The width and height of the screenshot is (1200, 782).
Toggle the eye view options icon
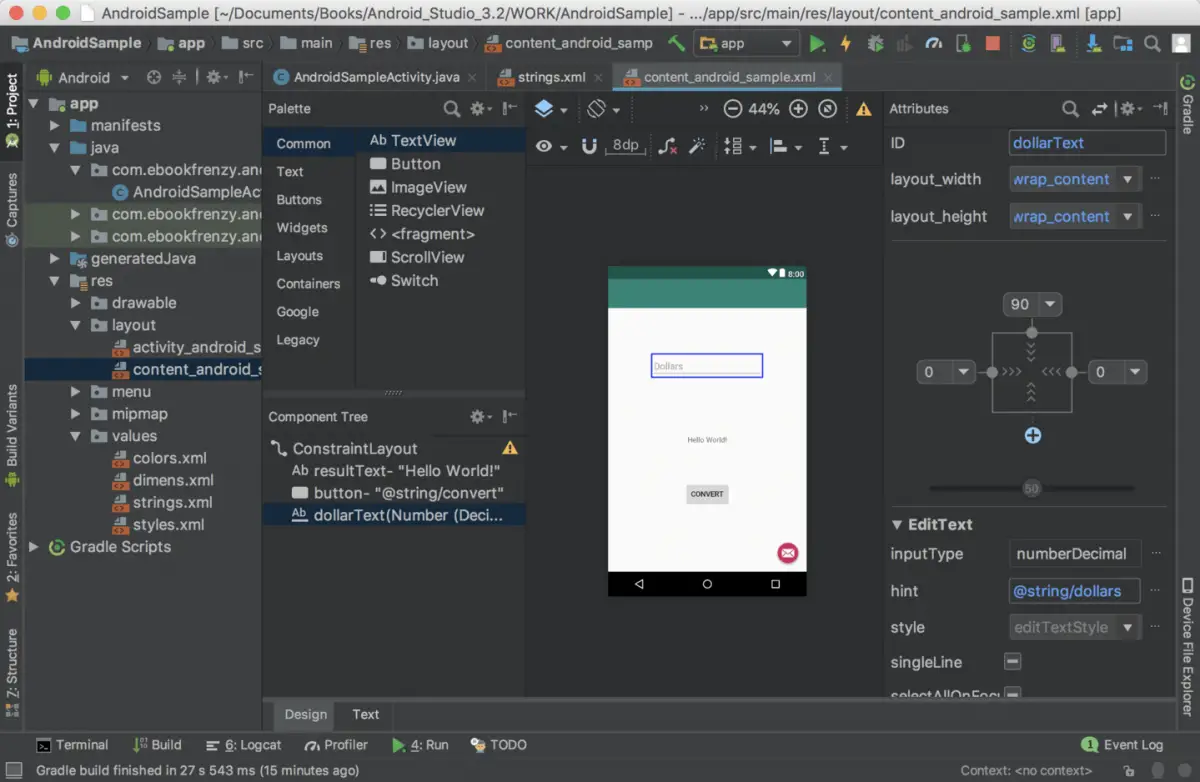pos(543,146)
